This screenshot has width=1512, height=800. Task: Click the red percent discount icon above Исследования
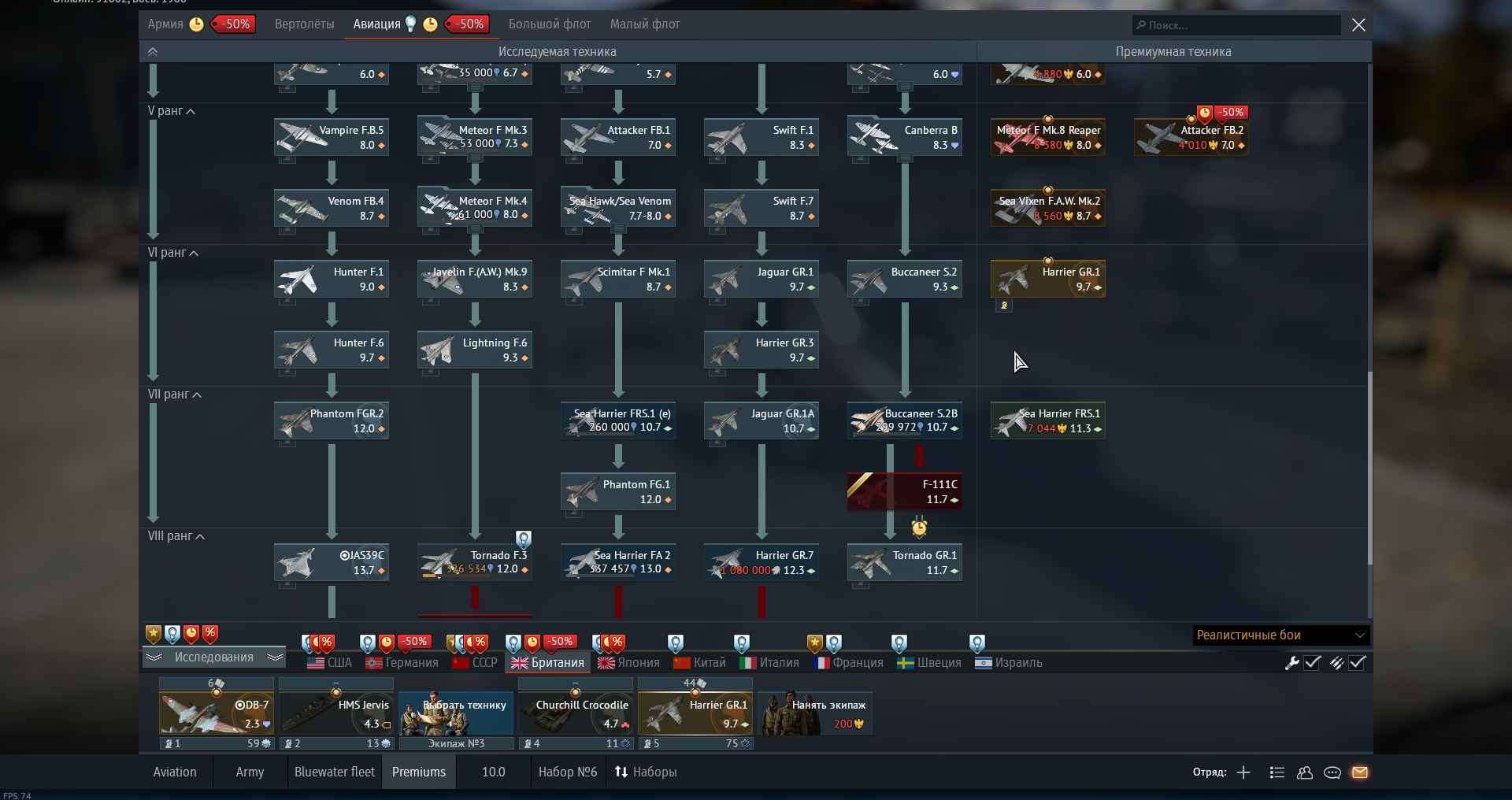click(210, 634)
